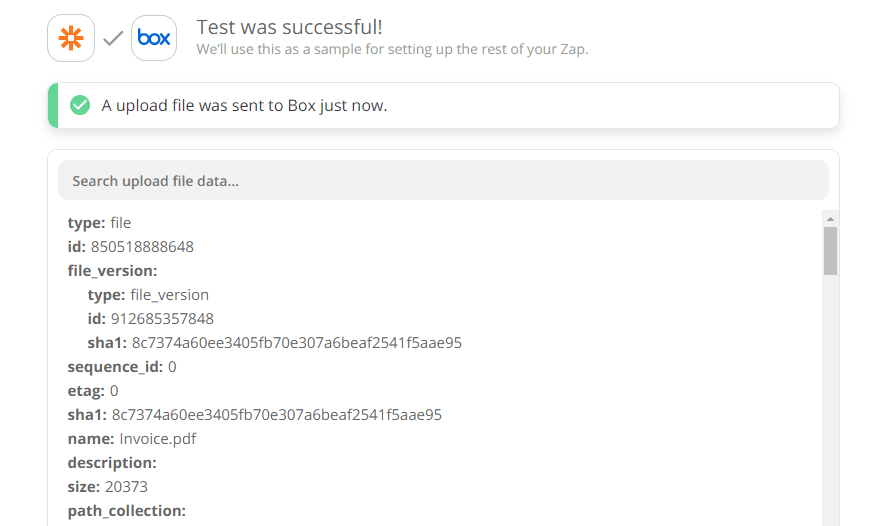The height and width of the screenshot is (526, 887).
Task: Click the Test was successful heading
Action: pyautogui.click(x=289, y=27)
